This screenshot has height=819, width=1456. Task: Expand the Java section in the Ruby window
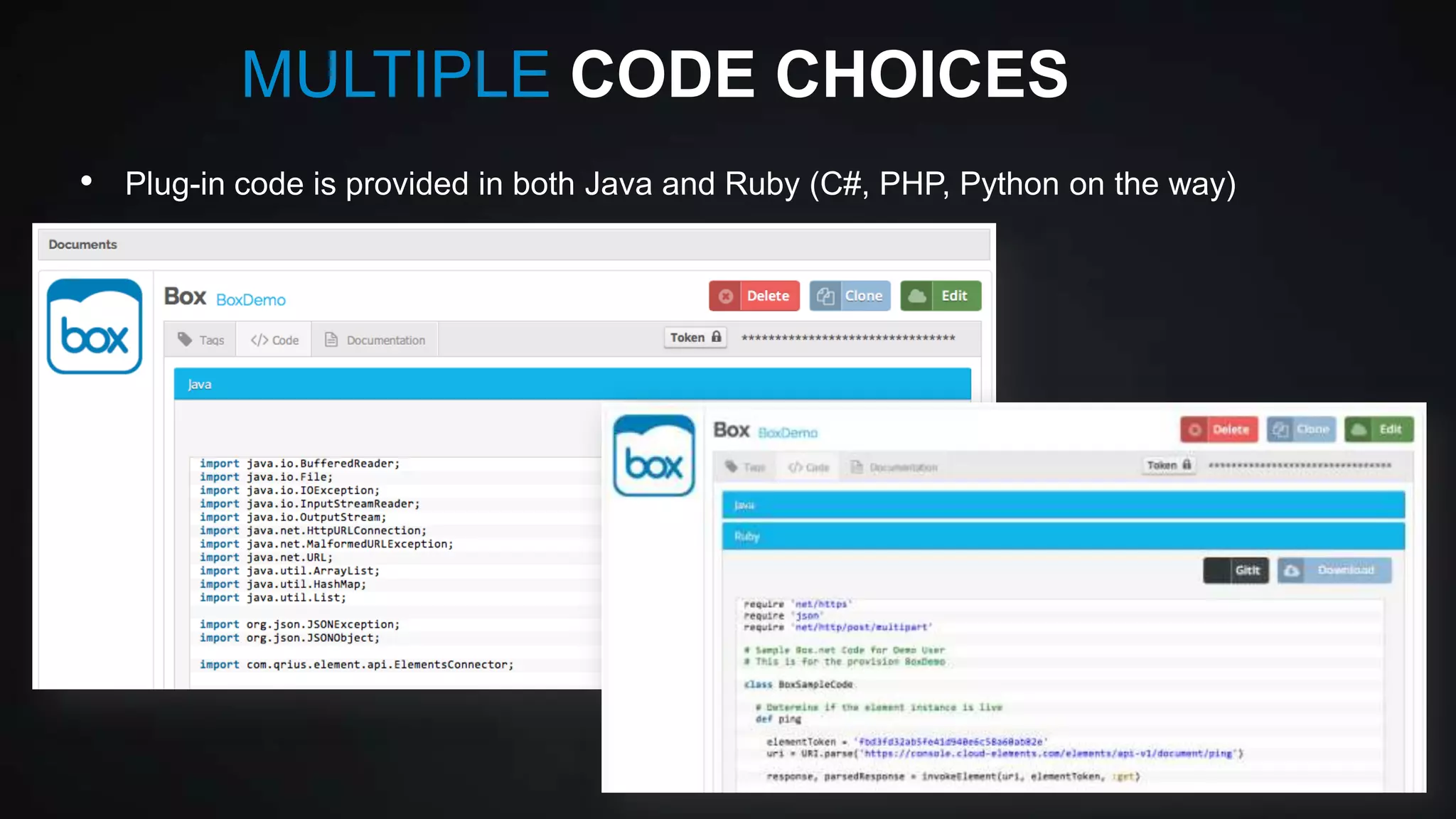point(1064,505)
